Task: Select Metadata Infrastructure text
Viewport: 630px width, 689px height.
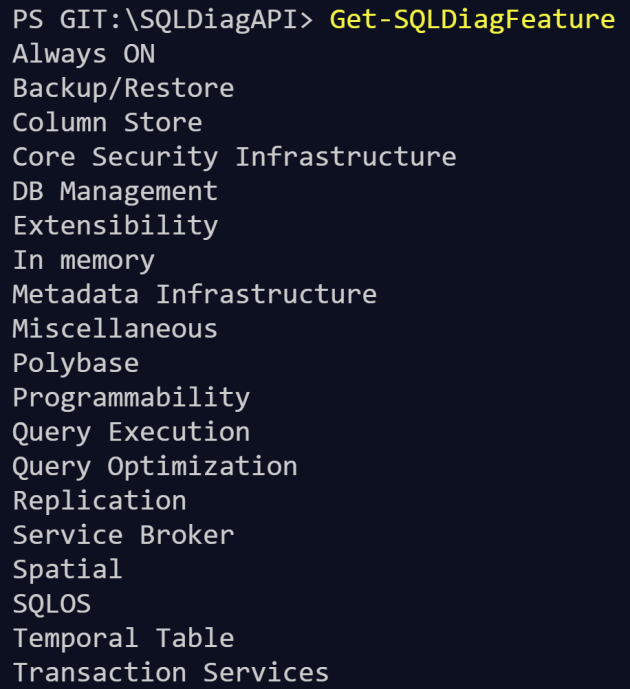Action: point(194,294)
